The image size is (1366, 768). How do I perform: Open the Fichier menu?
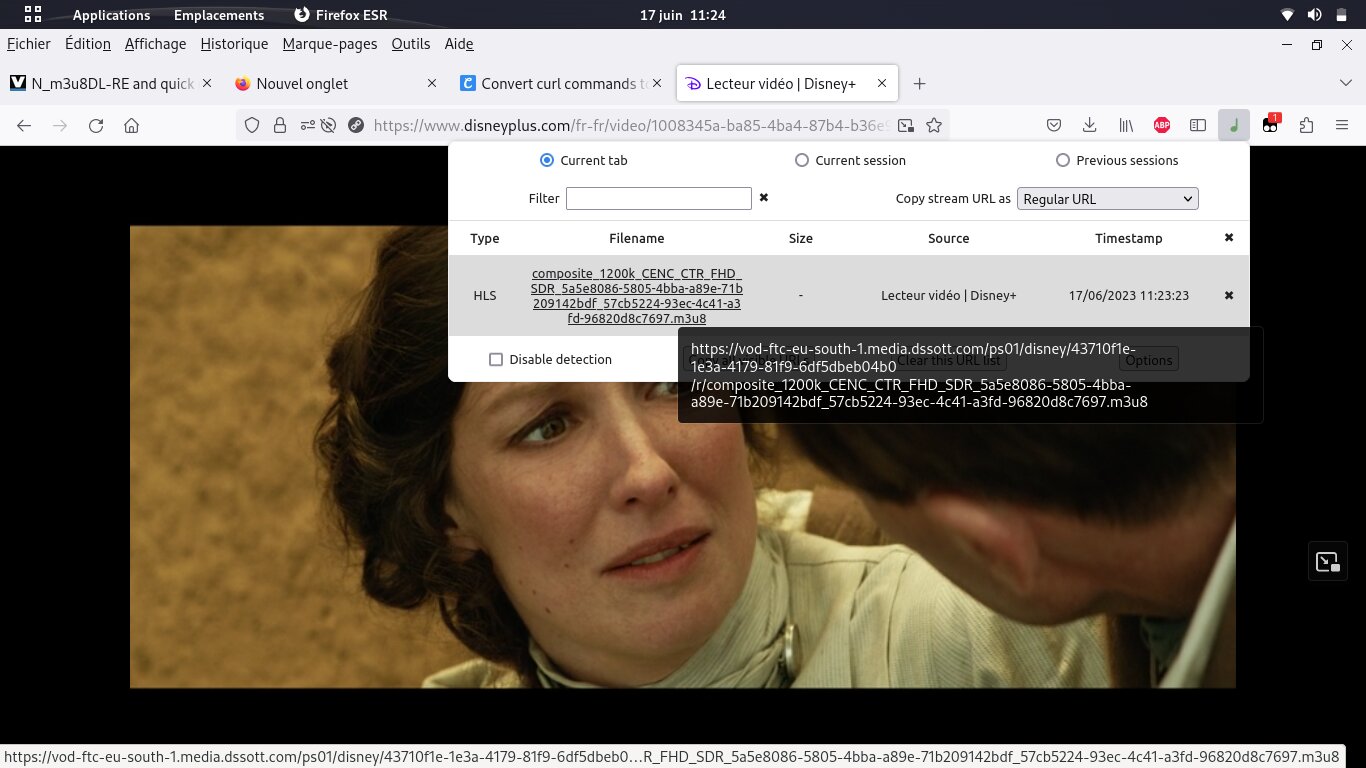click(x=28, y=44)
